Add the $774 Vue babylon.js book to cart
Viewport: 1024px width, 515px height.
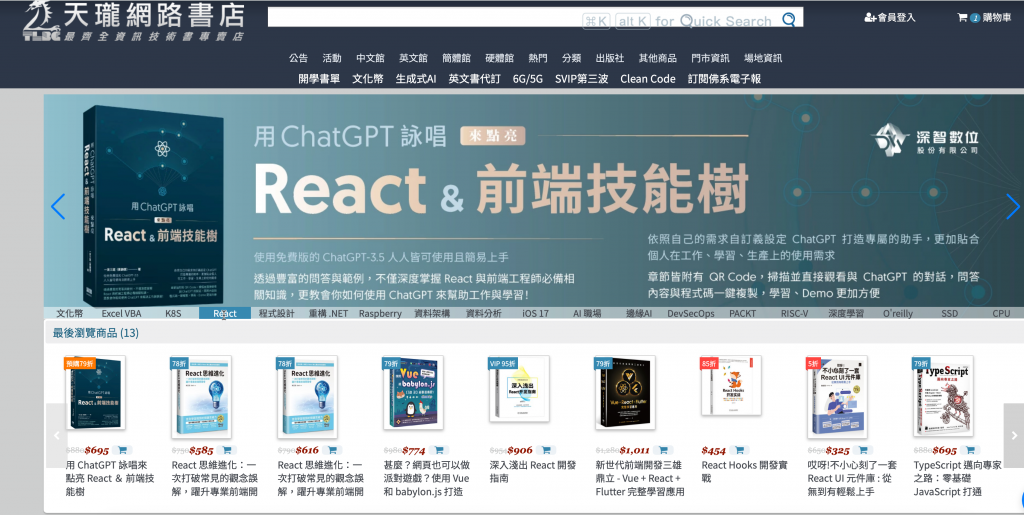pos(439,450)
